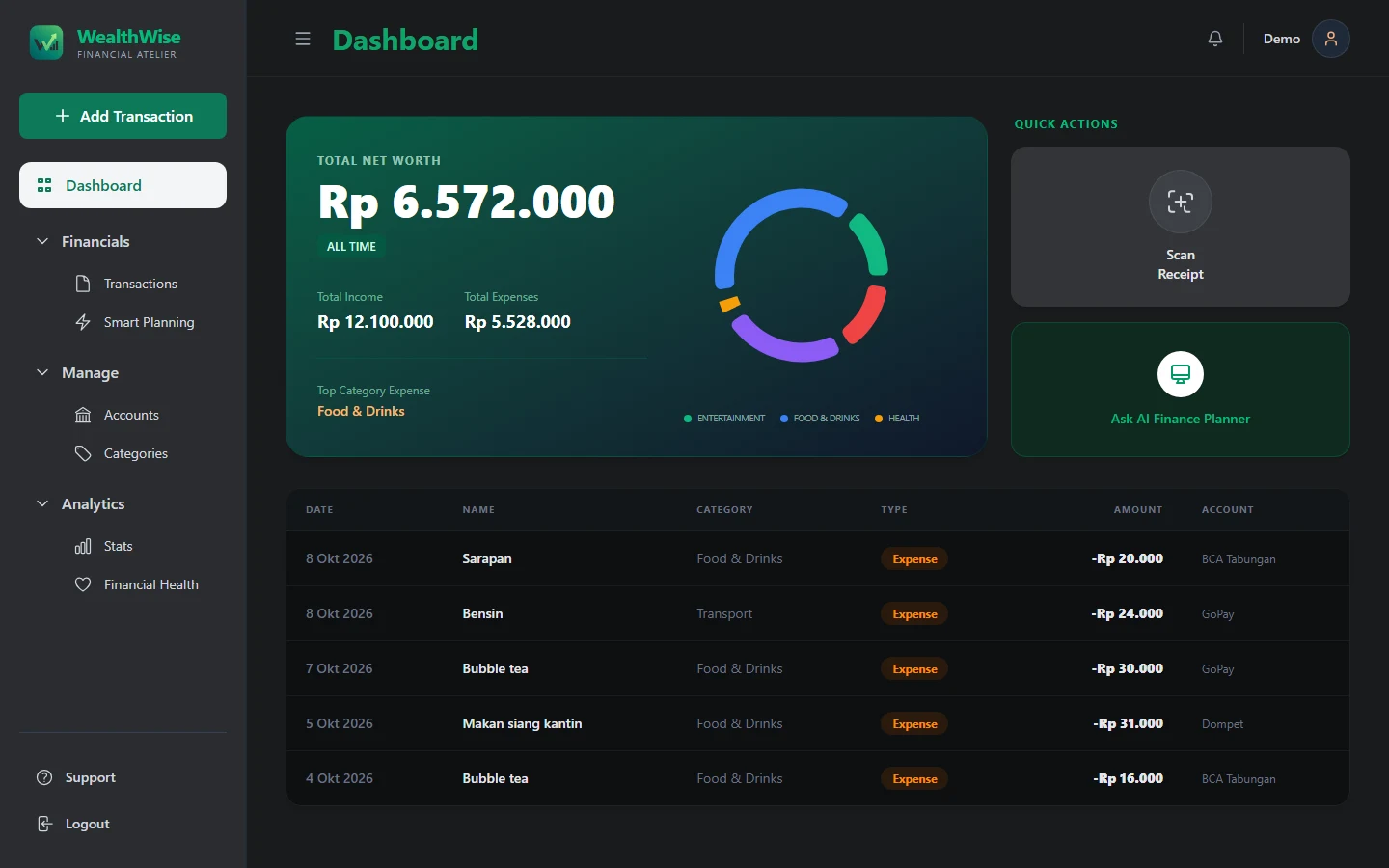Image resolution: width=1389 pixels, height=868 pixels.
Task: Click the Transactions document icon
Action: point(83,284)
